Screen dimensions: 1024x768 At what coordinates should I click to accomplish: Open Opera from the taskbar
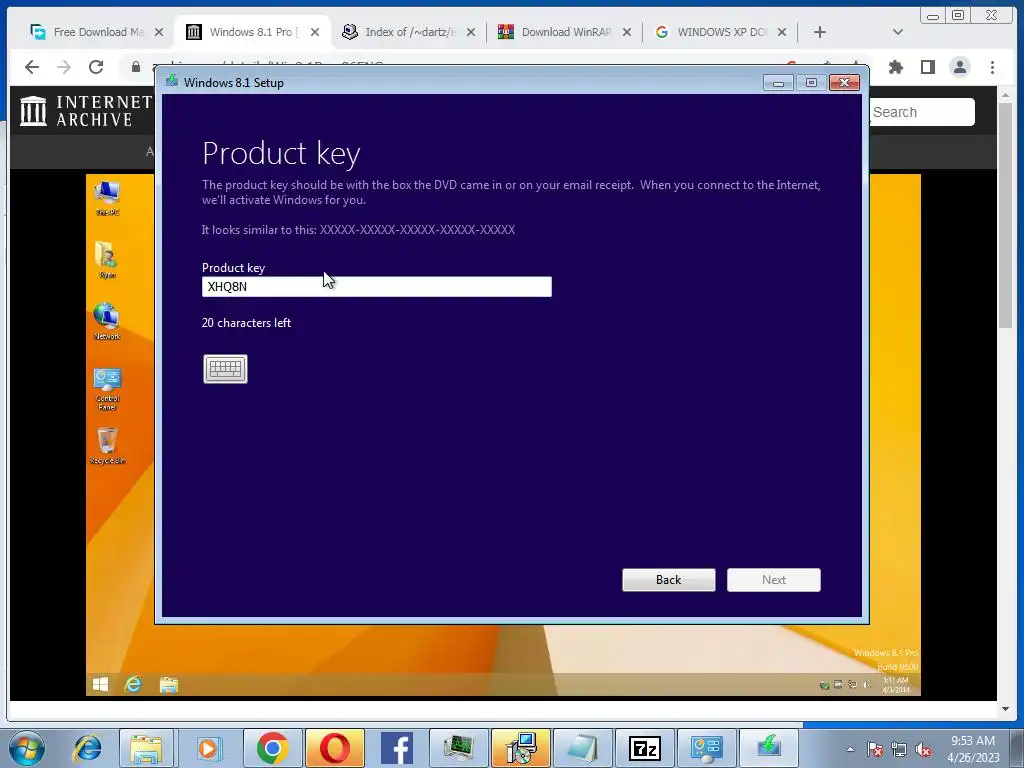[334, 748]
